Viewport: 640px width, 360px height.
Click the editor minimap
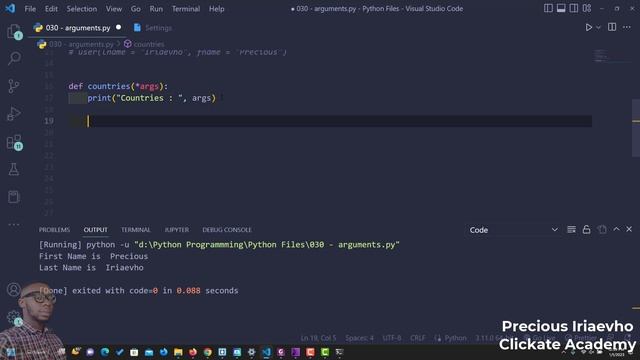pos(611,56)
